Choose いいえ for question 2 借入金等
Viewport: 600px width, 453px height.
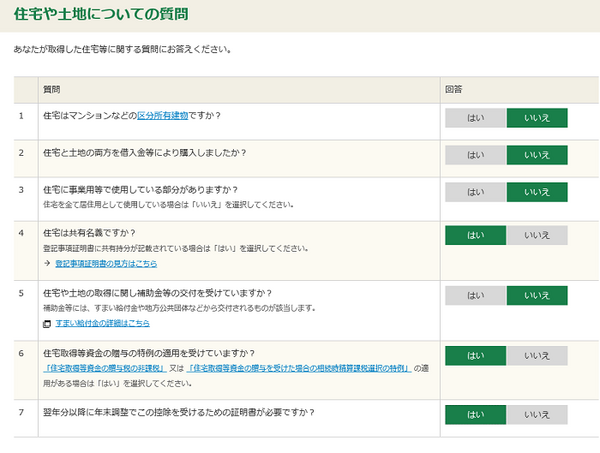(x=537, y=155)
